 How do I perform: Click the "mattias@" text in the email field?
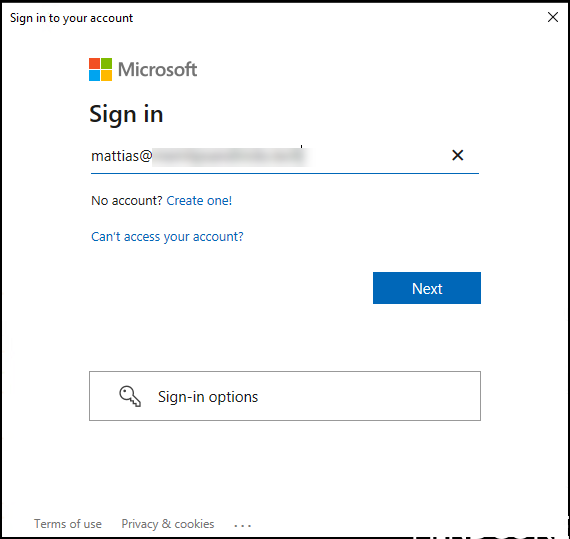(121, 156)
